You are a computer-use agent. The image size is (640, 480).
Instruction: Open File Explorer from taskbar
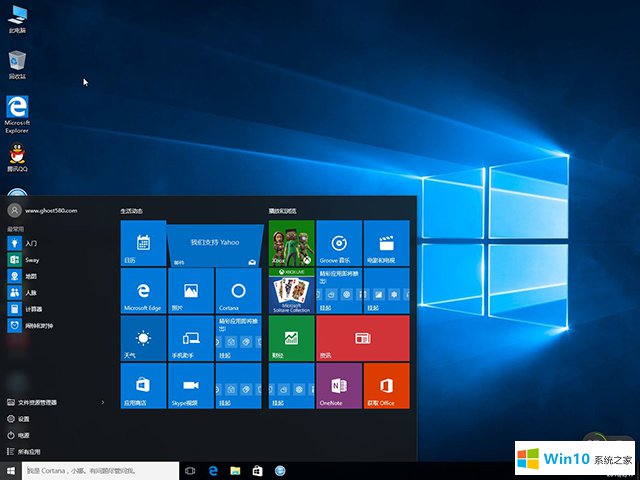(x=235, y=471)
